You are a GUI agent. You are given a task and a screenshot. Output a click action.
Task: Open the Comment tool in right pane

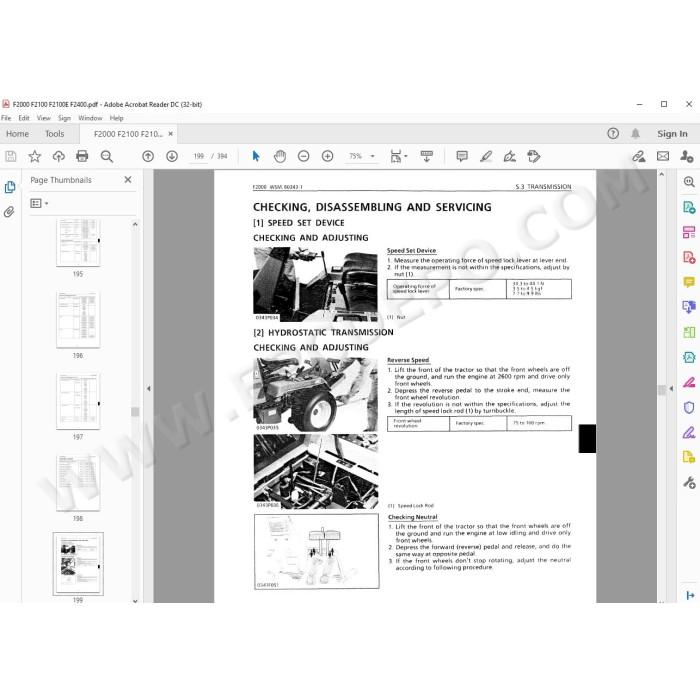(x=689, y=282)
